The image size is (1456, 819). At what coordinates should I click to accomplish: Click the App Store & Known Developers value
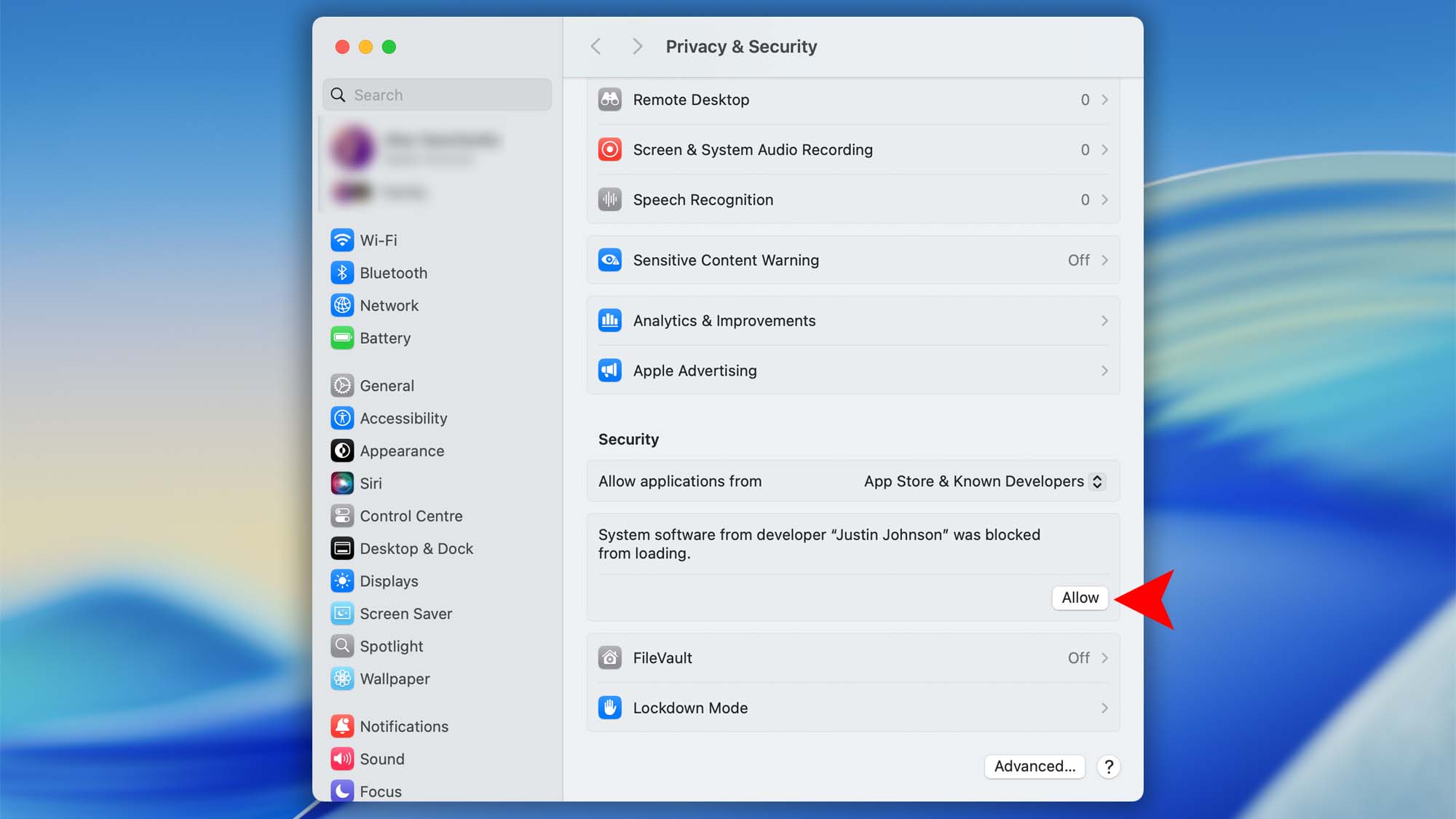click(x=973, y=481)
